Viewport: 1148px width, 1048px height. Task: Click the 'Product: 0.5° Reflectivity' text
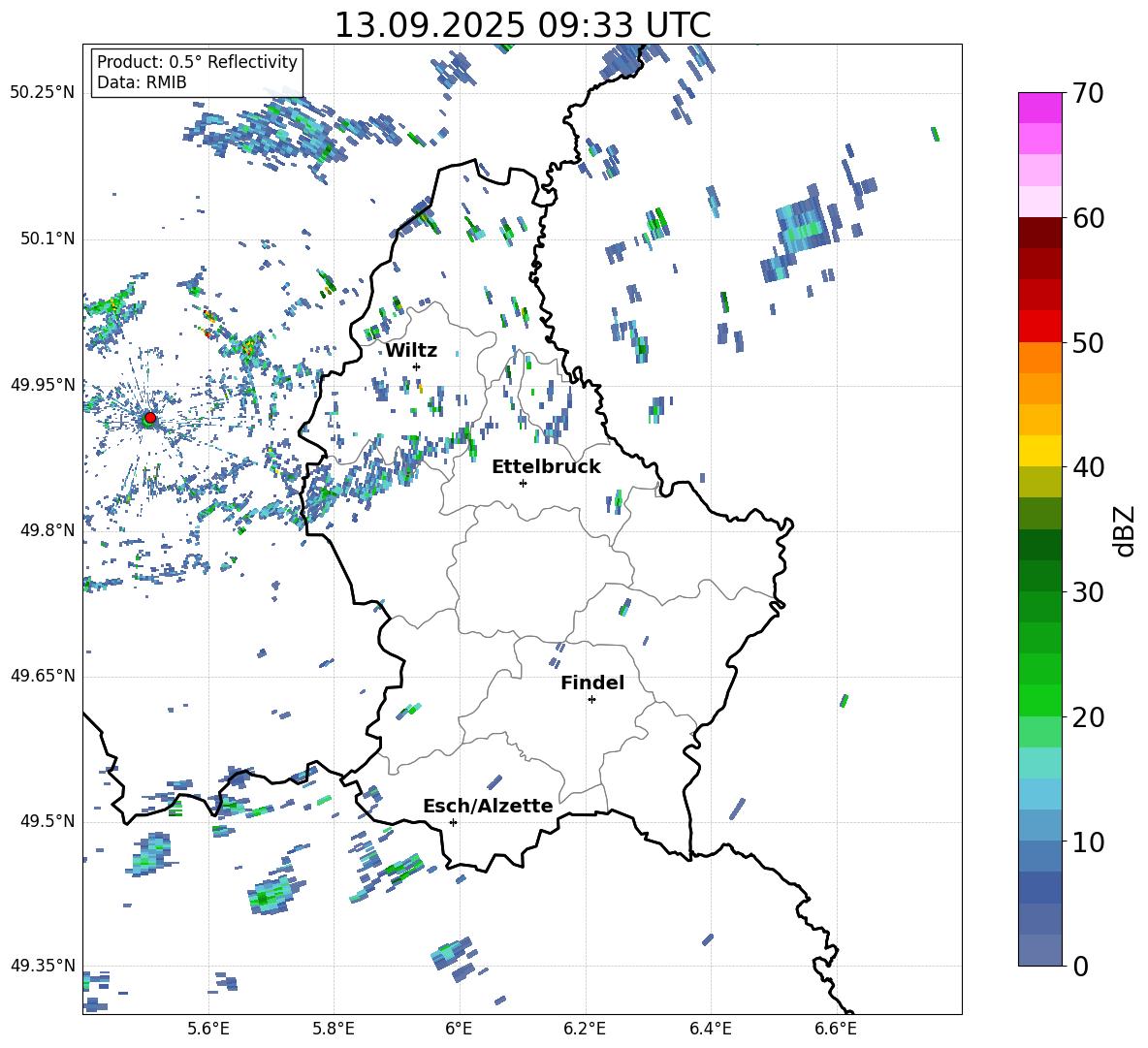click(x=197, y=62)
